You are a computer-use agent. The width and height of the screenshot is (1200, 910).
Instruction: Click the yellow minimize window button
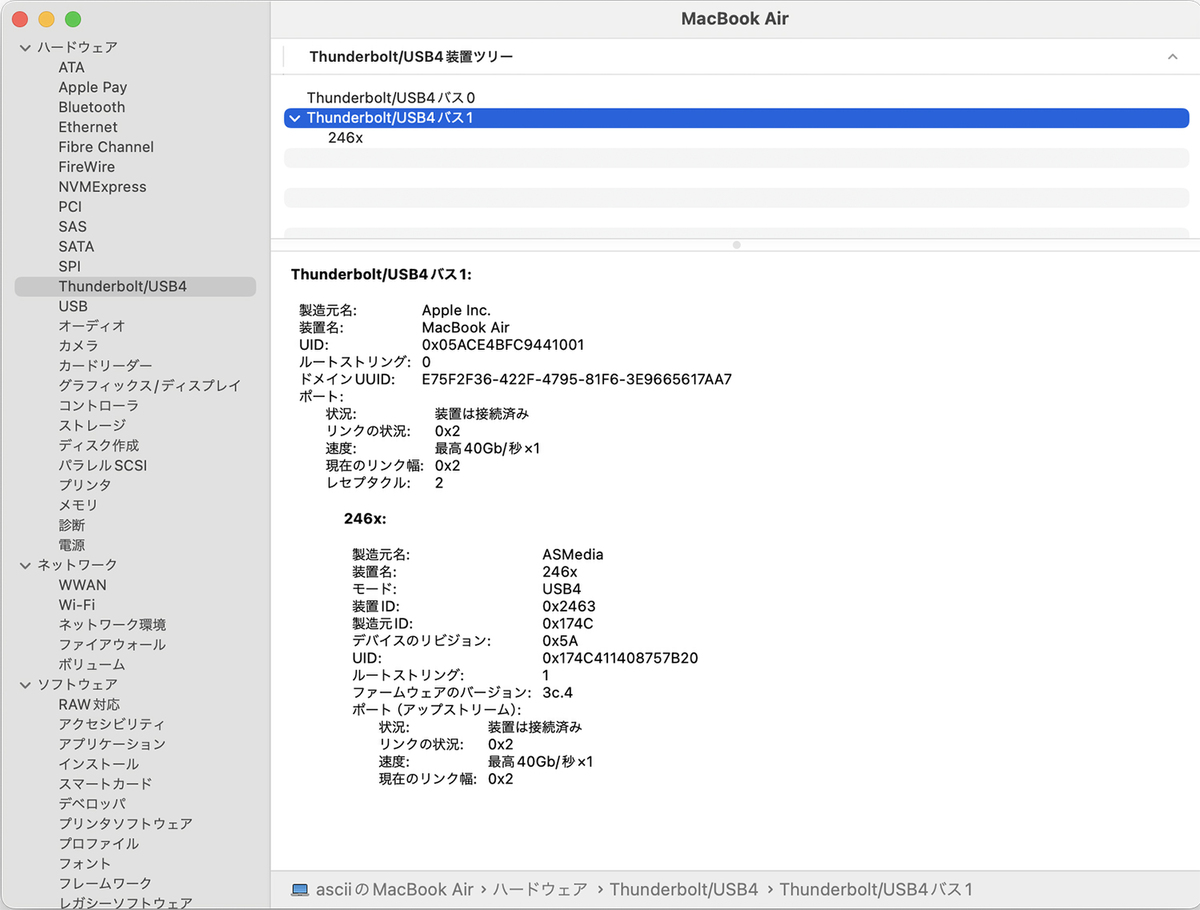coord(46,19)
